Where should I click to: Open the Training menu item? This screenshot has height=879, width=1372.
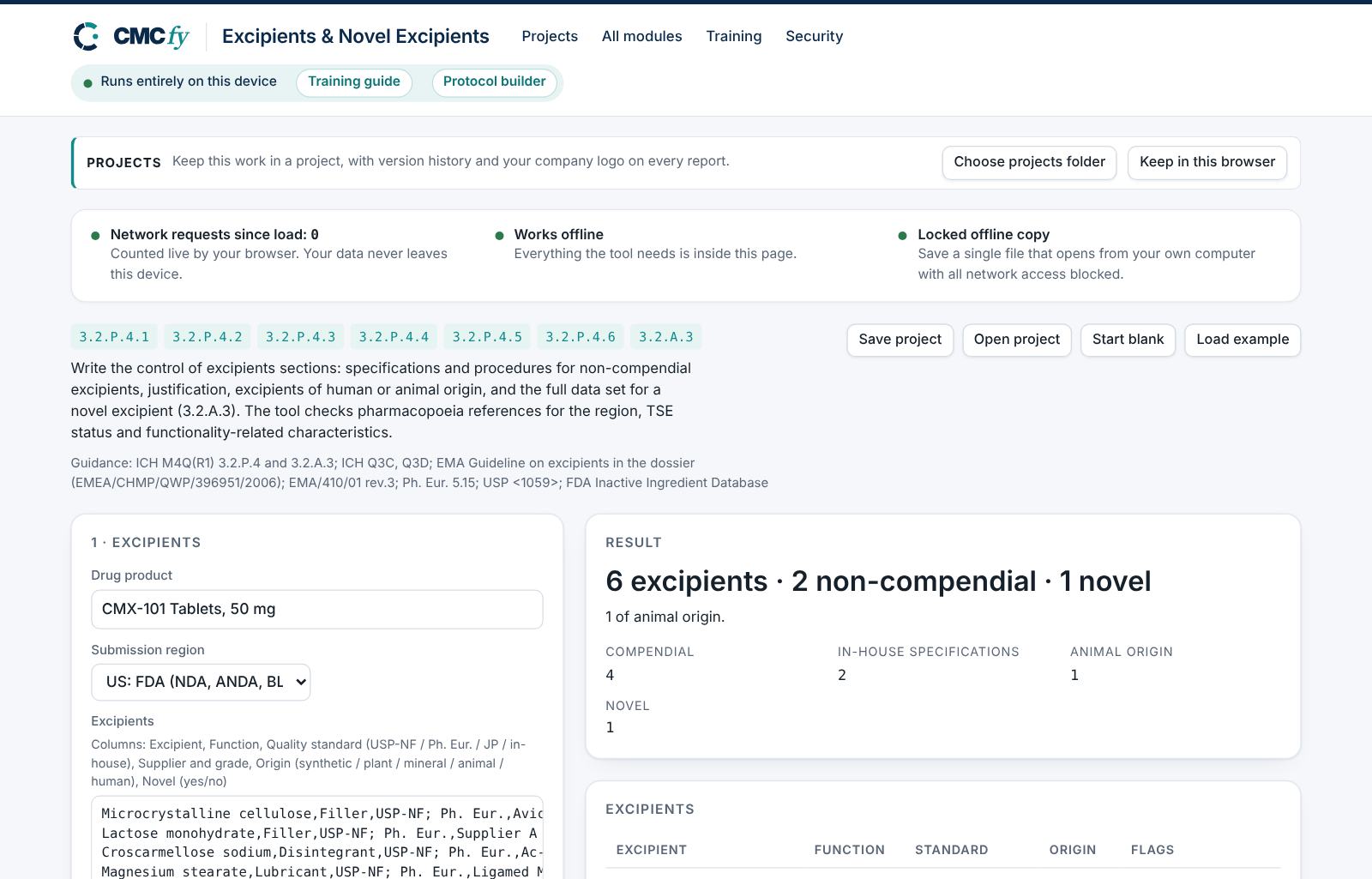733,36
